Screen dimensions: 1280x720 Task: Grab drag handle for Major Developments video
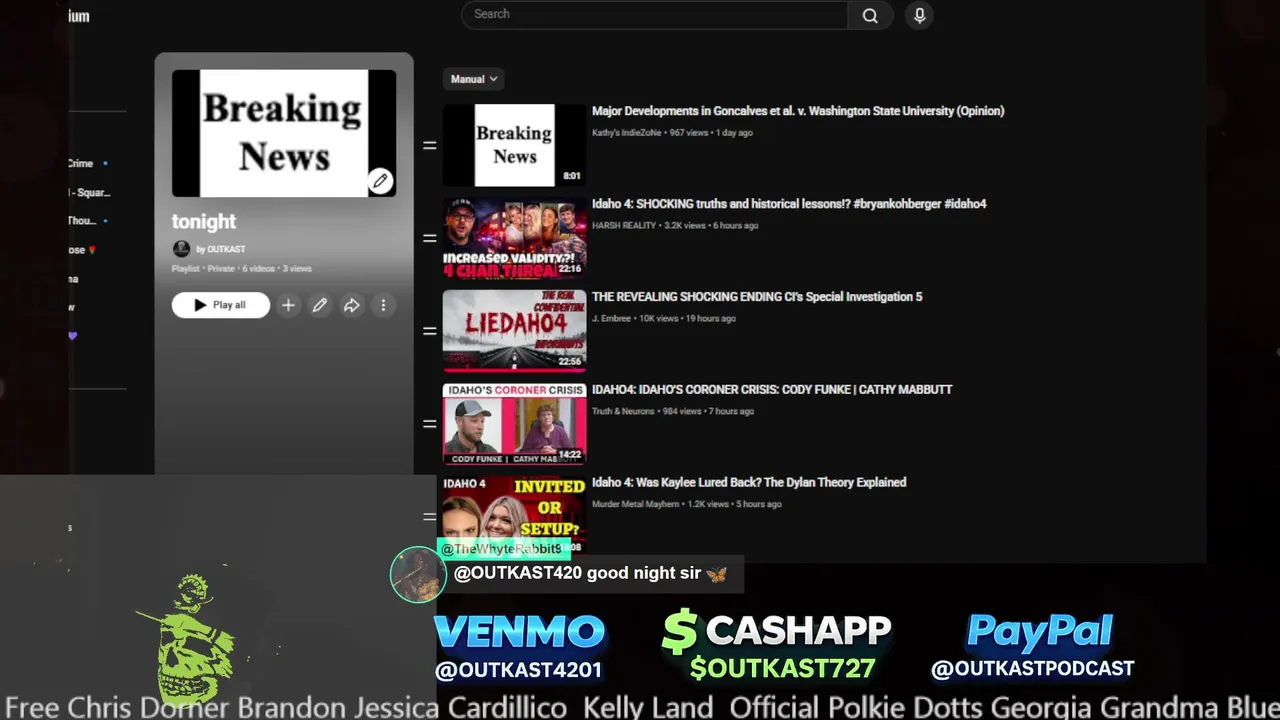[429, 145]
